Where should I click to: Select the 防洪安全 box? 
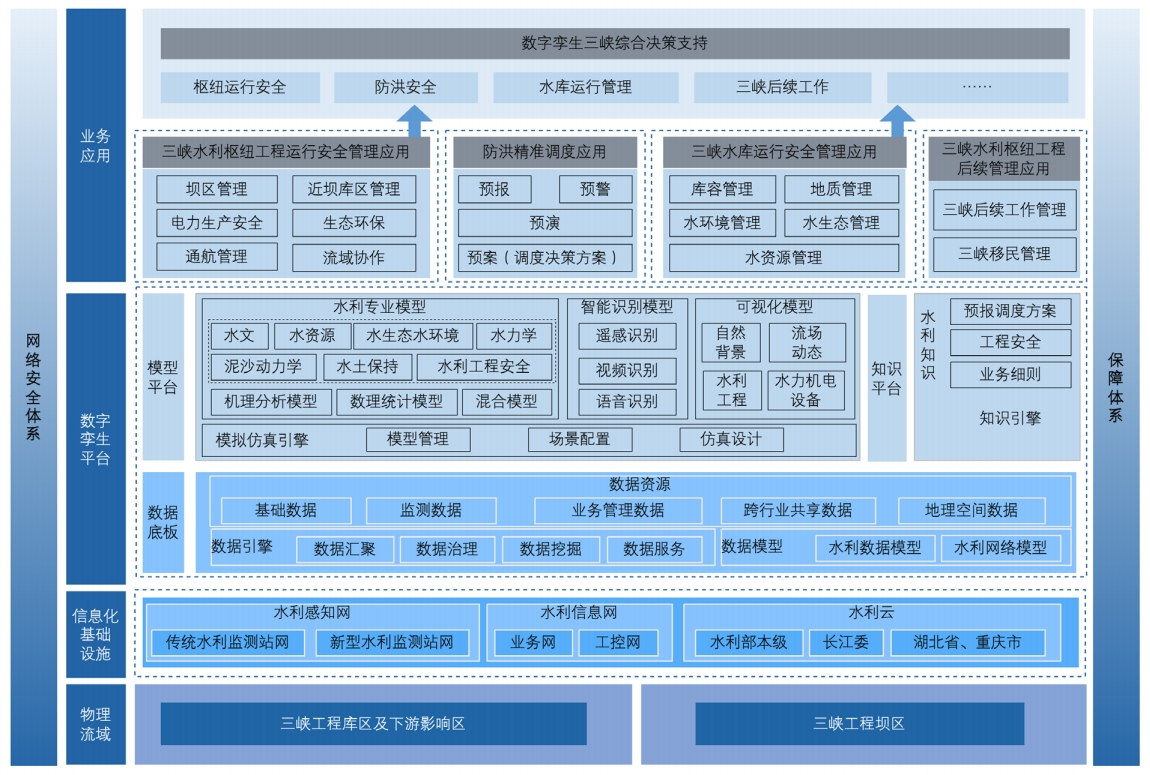(x=406, y=87)
